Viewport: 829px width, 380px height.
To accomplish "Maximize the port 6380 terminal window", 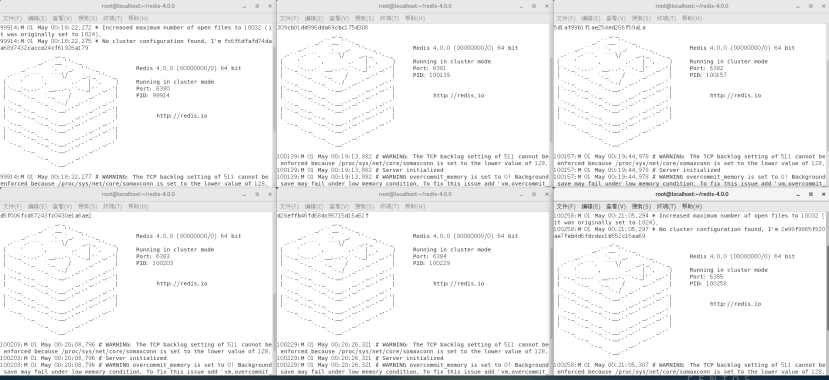I will point(257,6).
